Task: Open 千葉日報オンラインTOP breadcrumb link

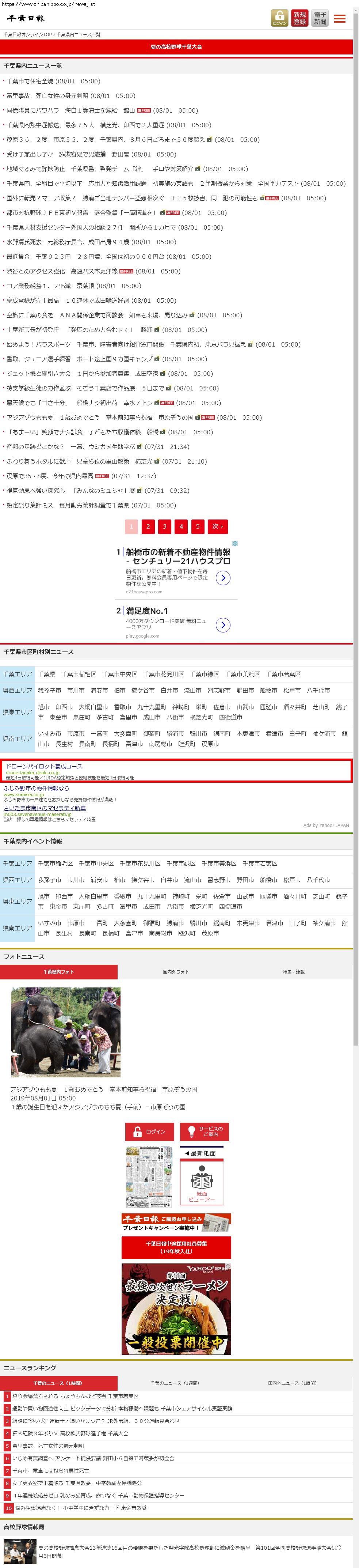Action: 28,35
